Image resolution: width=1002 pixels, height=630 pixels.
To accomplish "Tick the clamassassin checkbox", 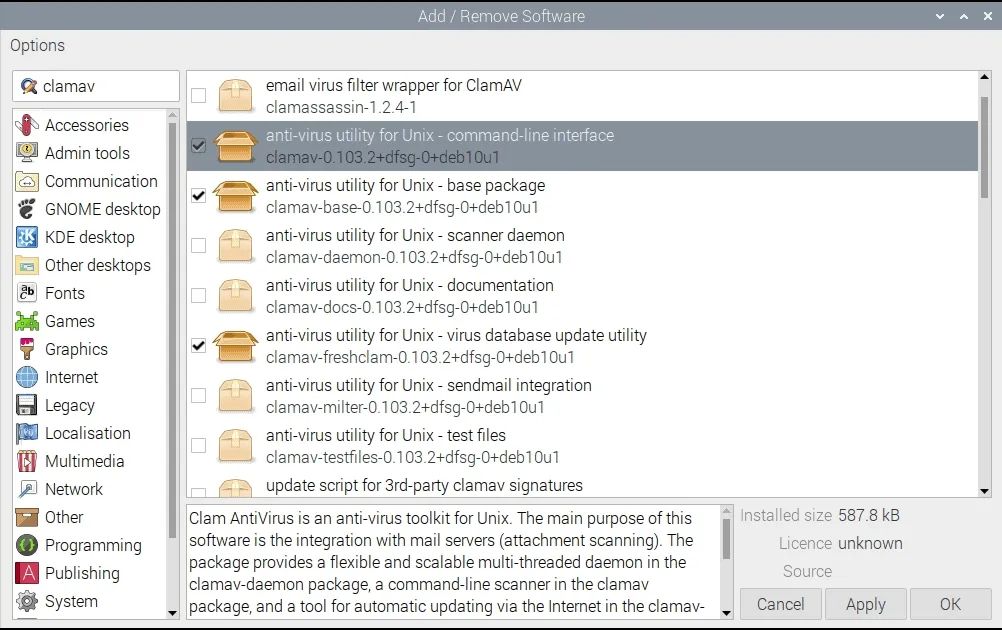I will [199, 96].
